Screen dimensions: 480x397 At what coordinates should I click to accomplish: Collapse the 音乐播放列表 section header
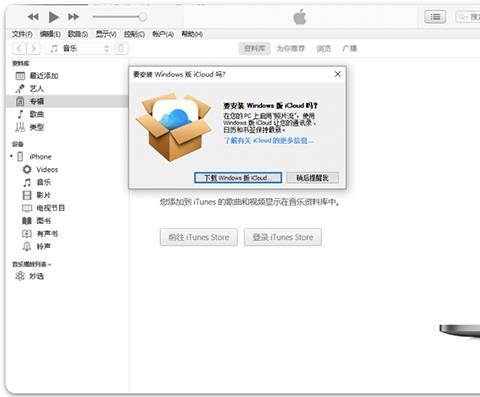[32, 264]
